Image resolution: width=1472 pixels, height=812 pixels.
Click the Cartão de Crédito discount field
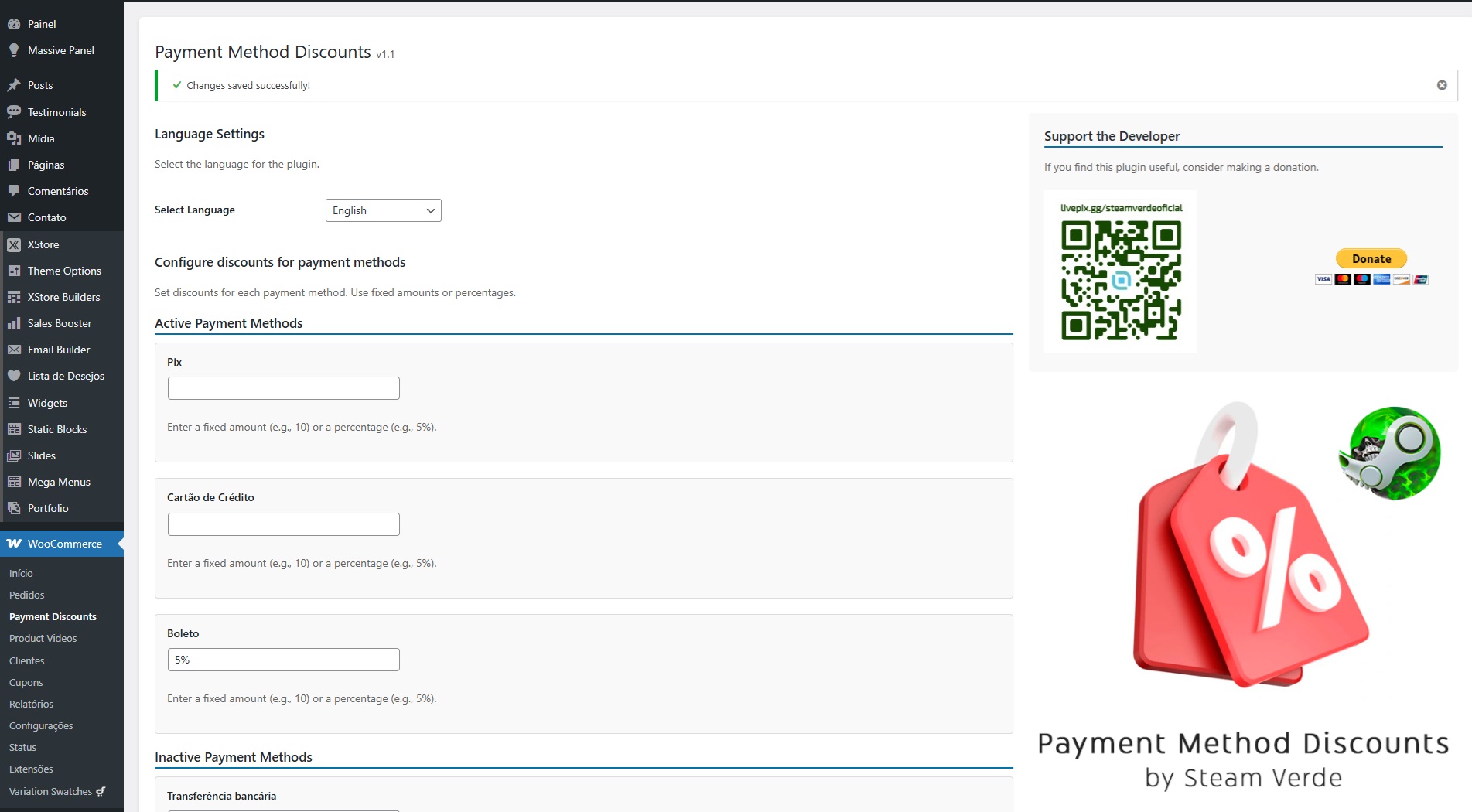point(284,524)
